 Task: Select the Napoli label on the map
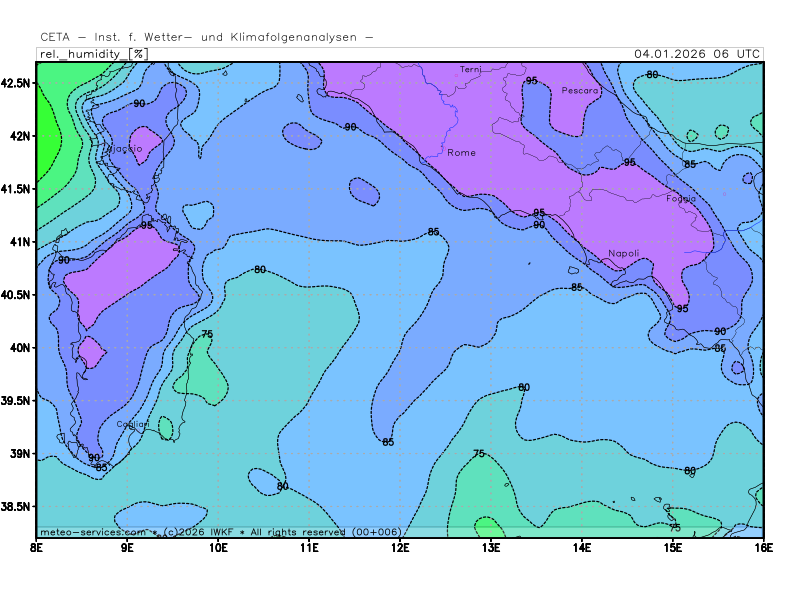coord(623,254)
